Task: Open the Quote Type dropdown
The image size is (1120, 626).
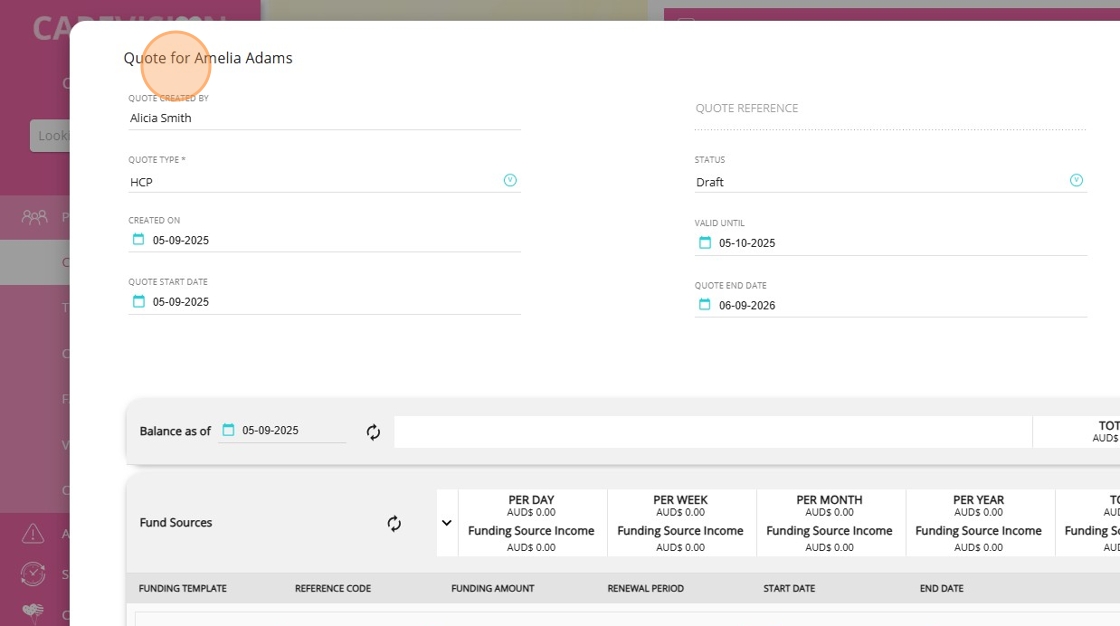Action: [510, 181]
